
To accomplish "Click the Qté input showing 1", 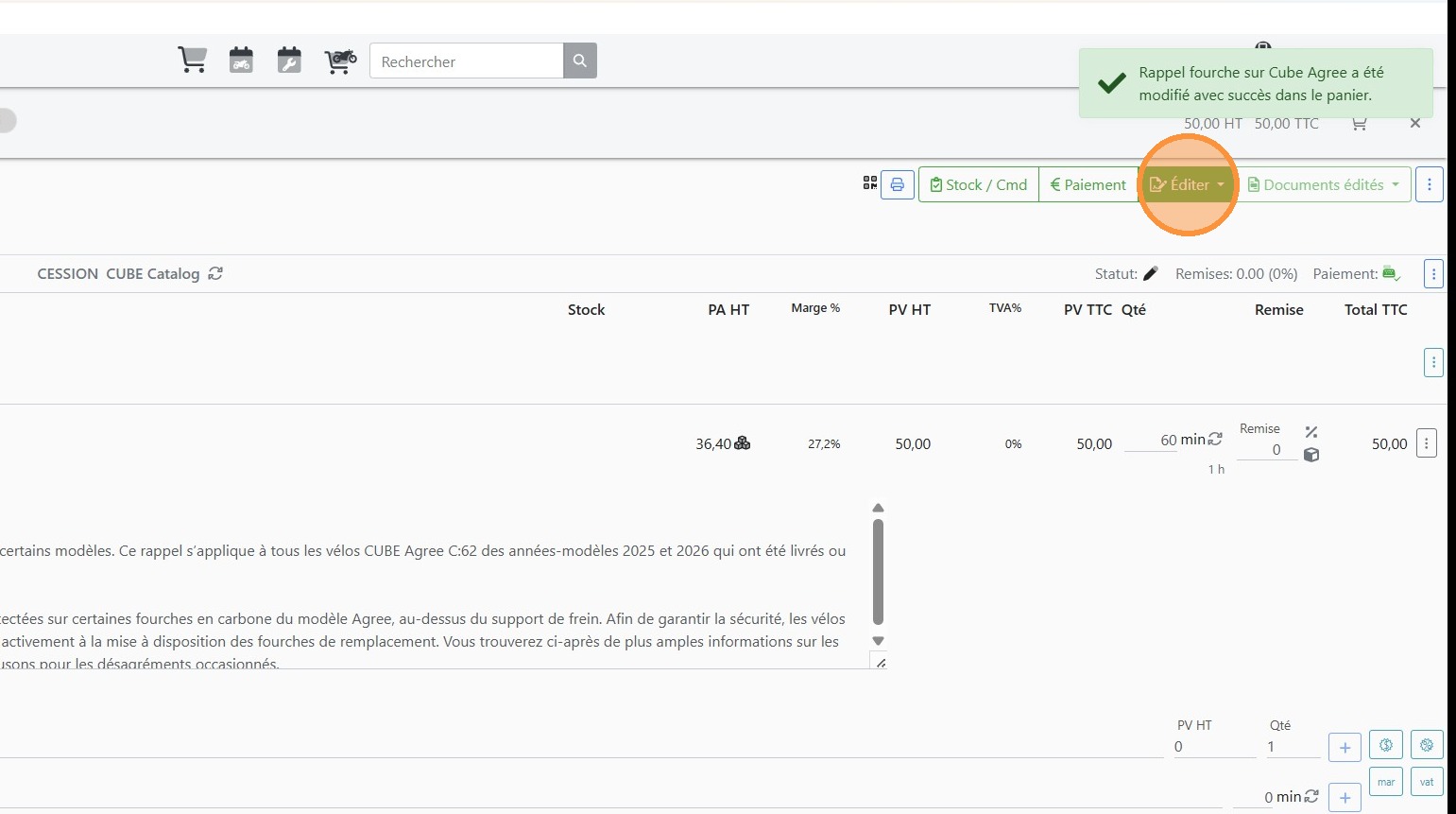I will [x=1293, y=747].
